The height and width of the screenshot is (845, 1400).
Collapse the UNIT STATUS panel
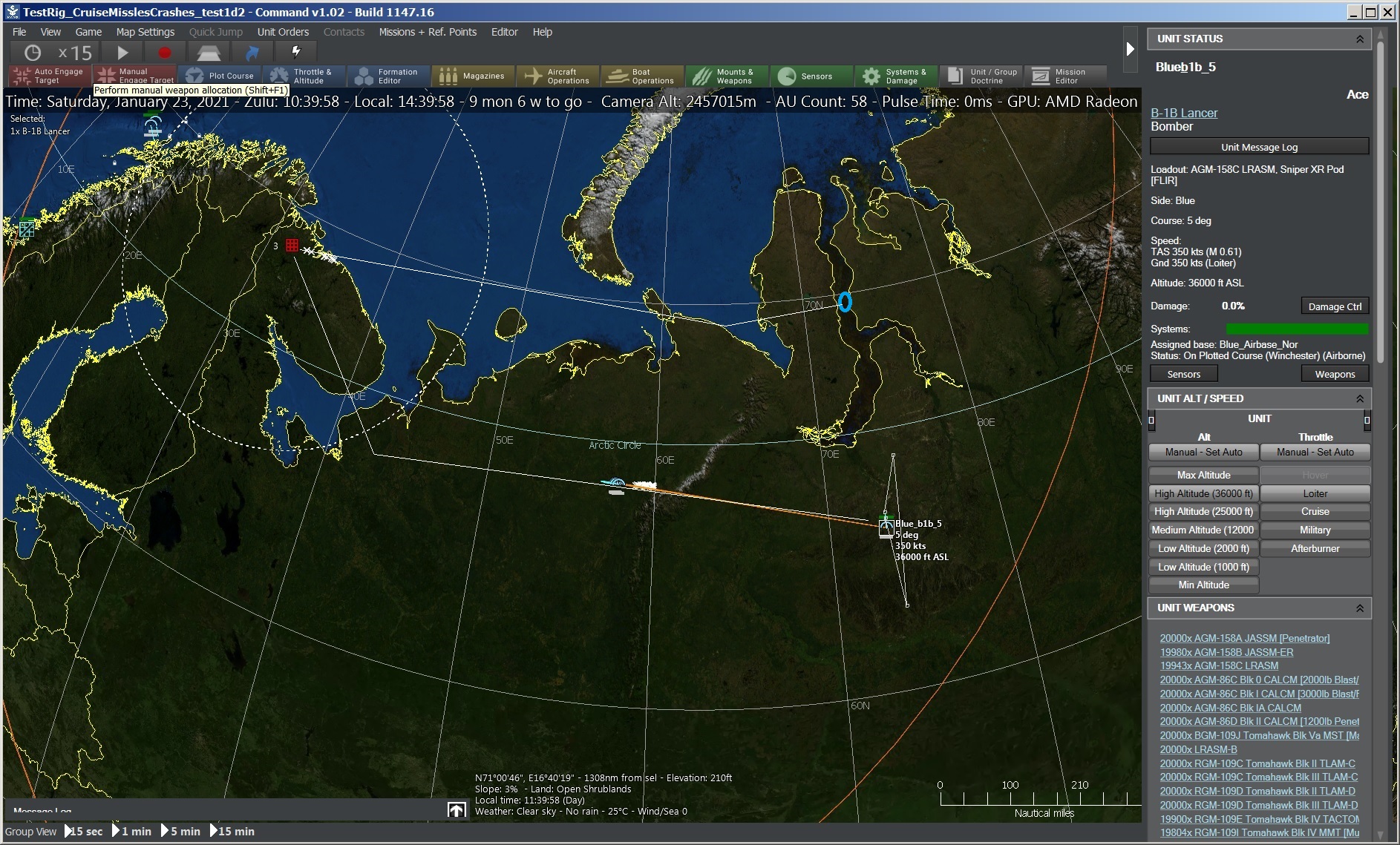point(1359,39)
